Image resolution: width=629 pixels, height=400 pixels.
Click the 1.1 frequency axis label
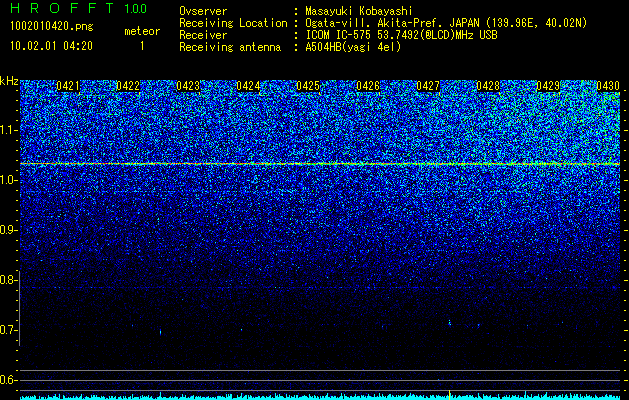pos(7,130)
